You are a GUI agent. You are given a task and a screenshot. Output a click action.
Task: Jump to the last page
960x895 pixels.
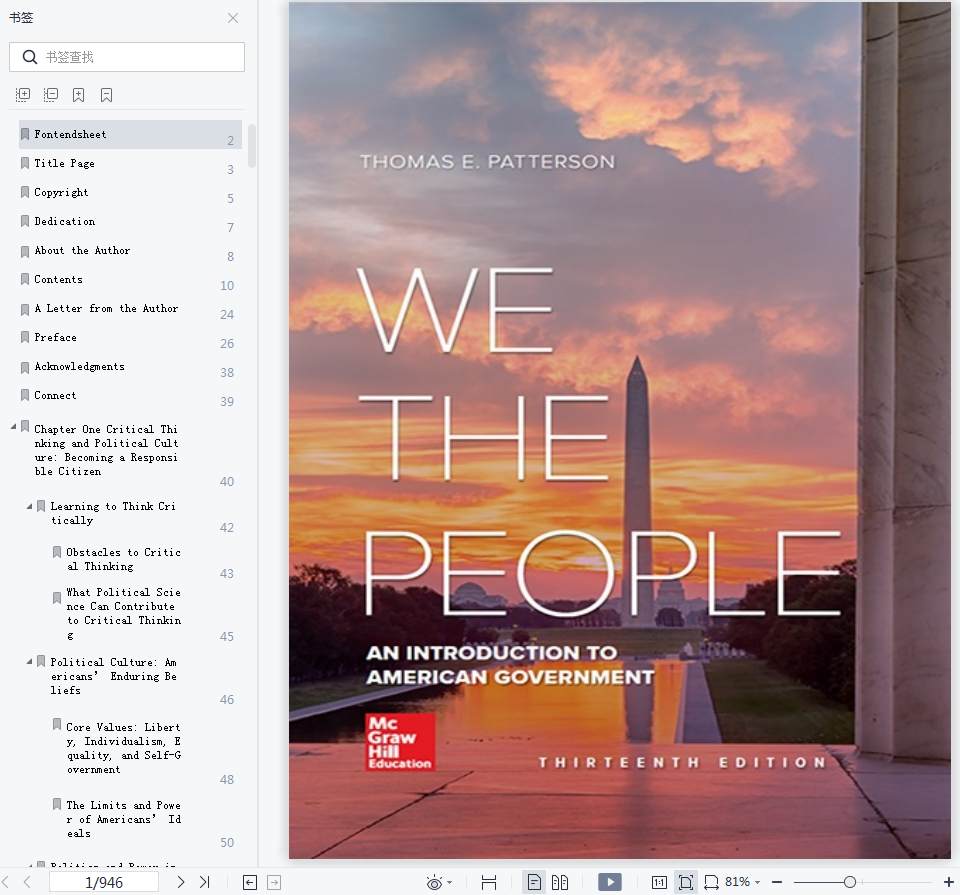pyautogui.click(x=204, y=882)
